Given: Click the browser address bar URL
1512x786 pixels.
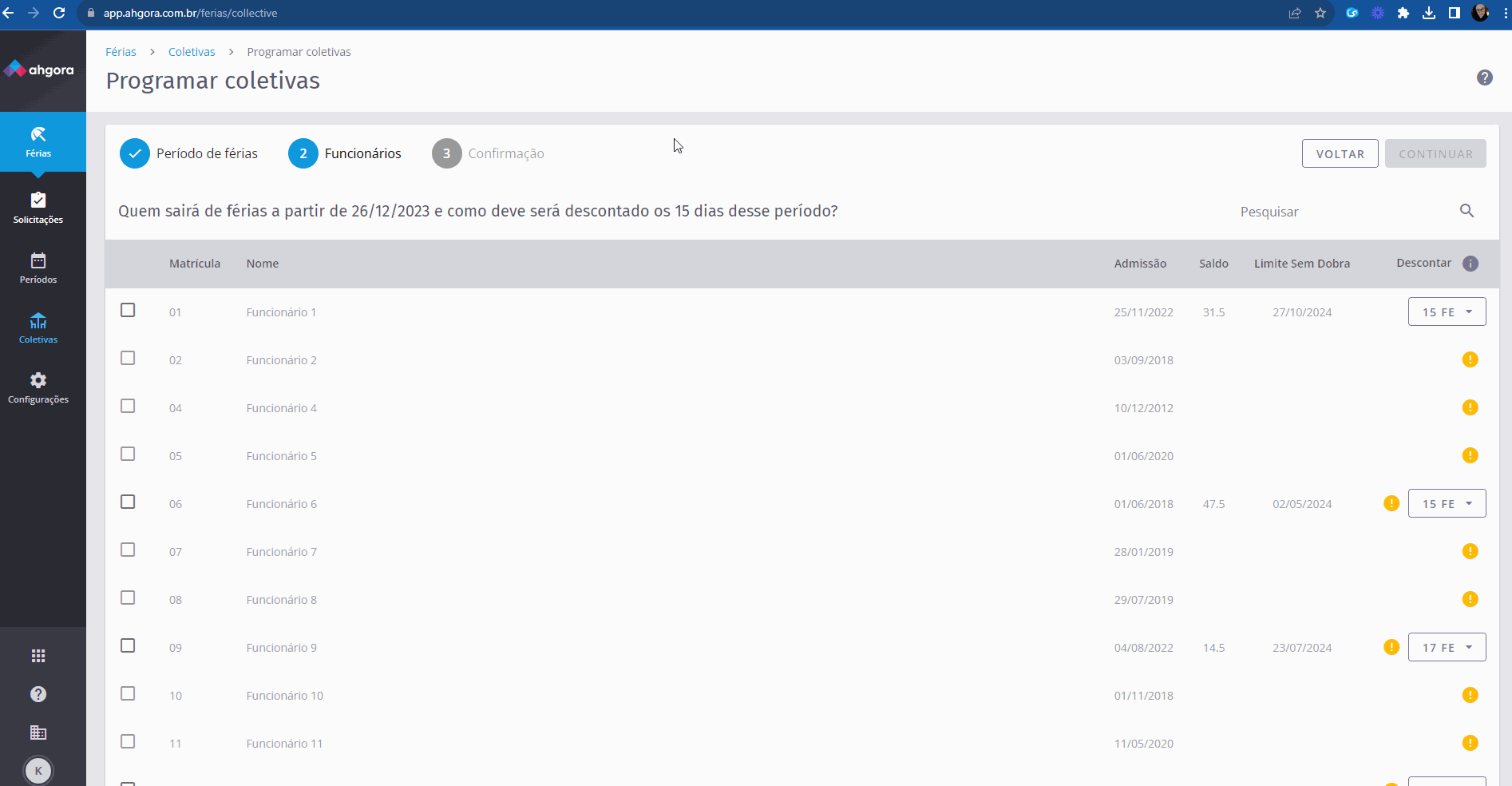Looking at the screenshot, I should 190,13.
